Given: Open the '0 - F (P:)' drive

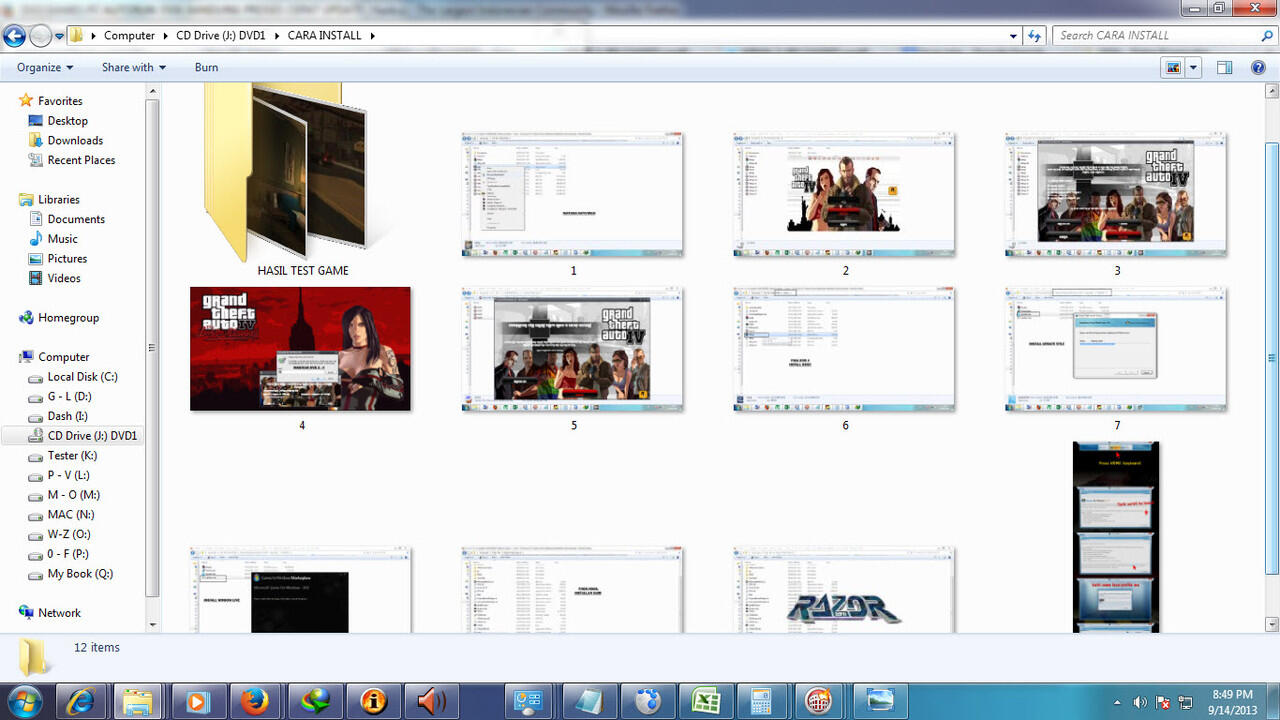Looking at the screenshot, I should click(59, 554).
